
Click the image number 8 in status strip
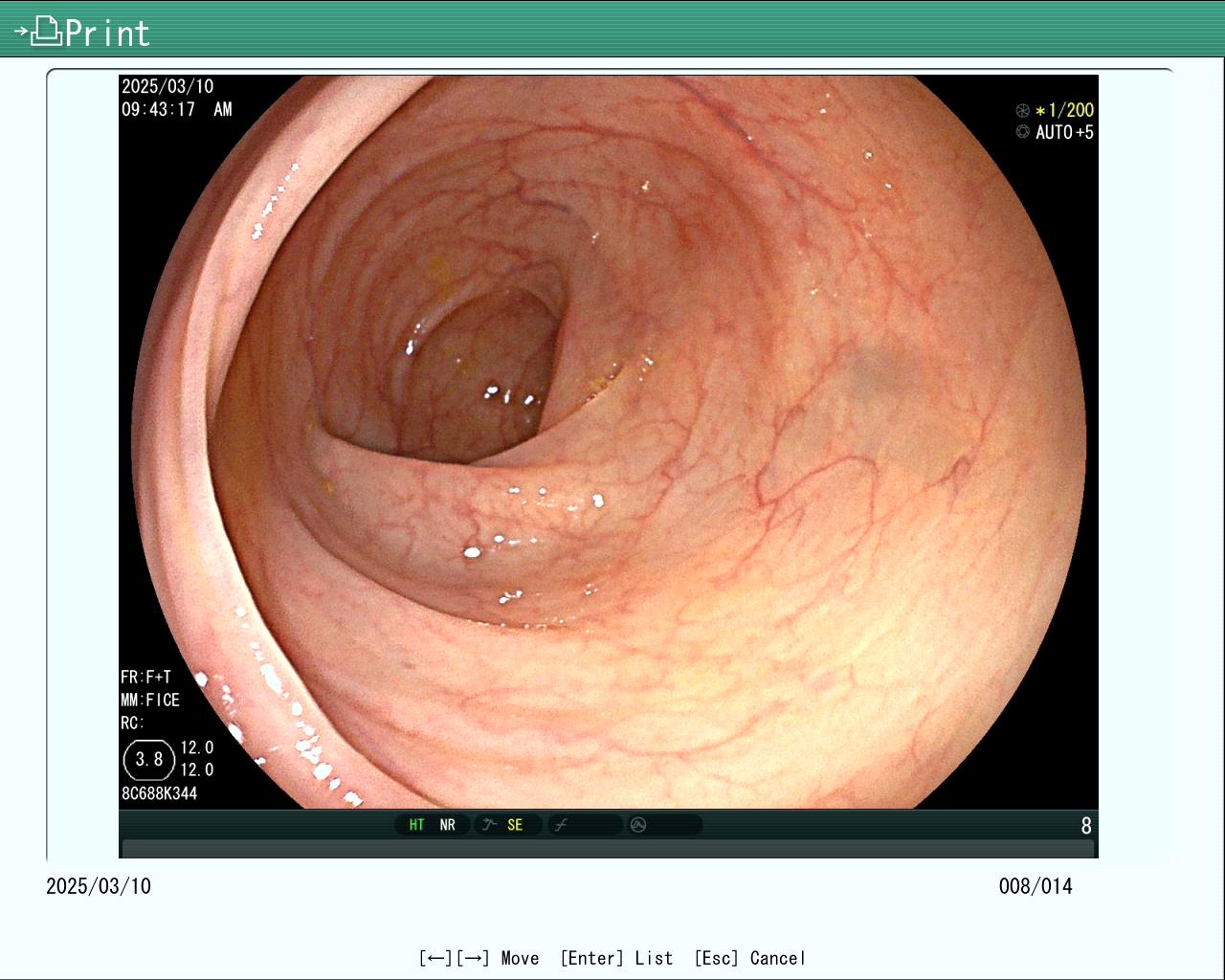[1086, 825]
